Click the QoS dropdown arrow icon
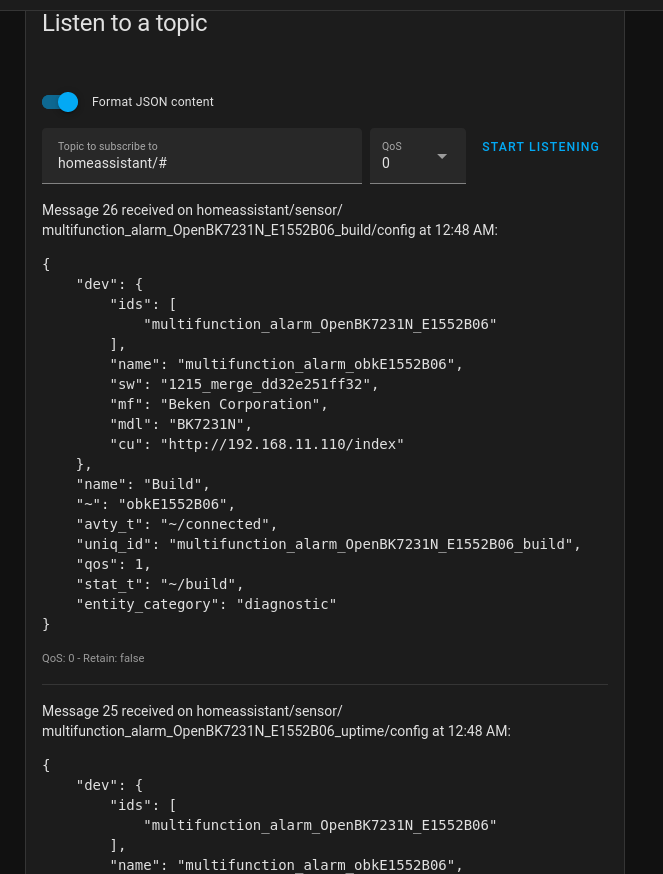Screen dimensions: 663x874 coord(442,157)
